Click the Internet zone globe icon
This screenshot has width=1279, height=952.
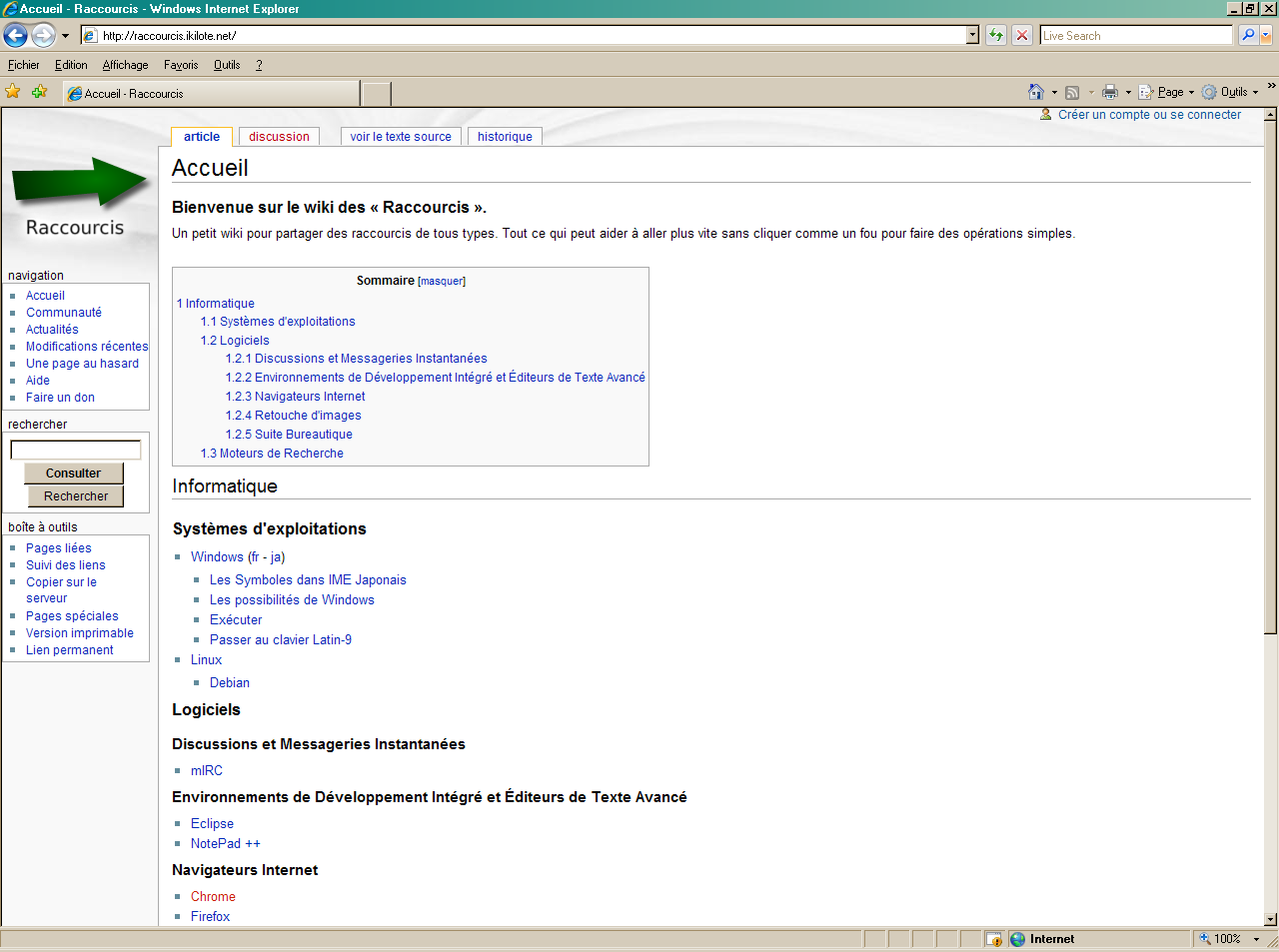tap(1017, 939)
